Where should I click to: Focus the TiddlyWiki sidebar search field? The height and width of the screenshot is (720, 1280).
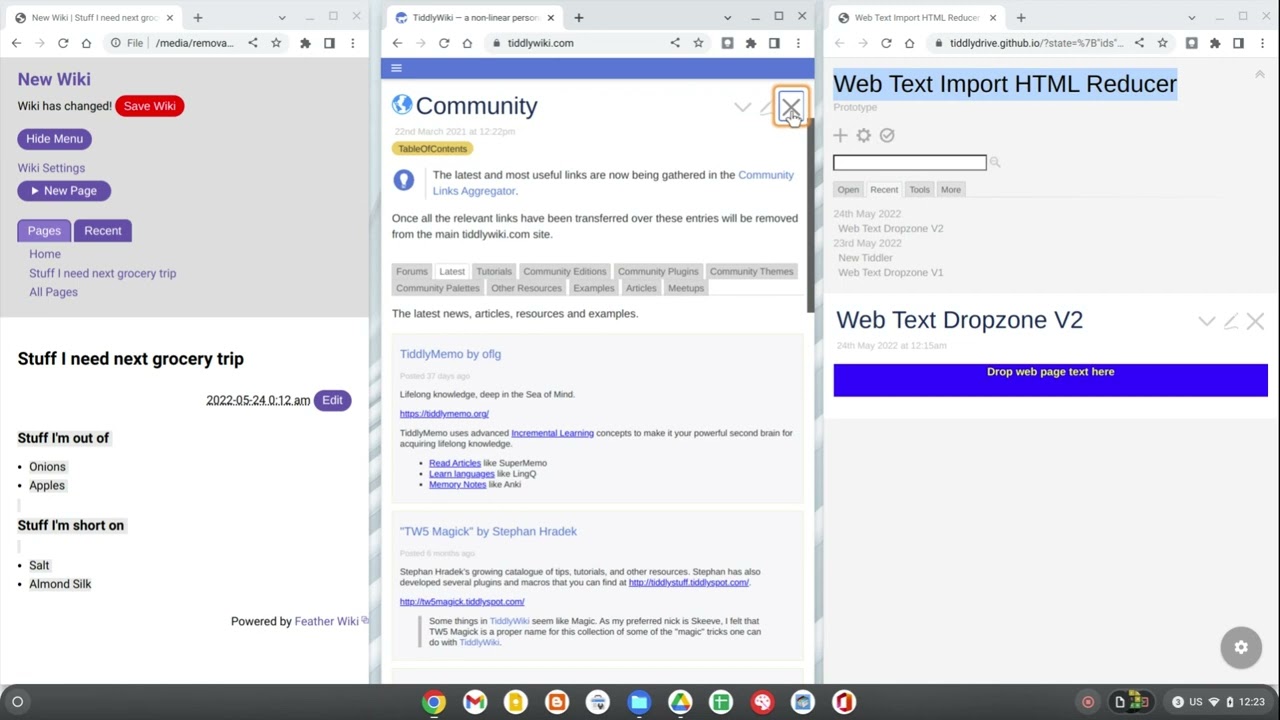tap(910, 162)
